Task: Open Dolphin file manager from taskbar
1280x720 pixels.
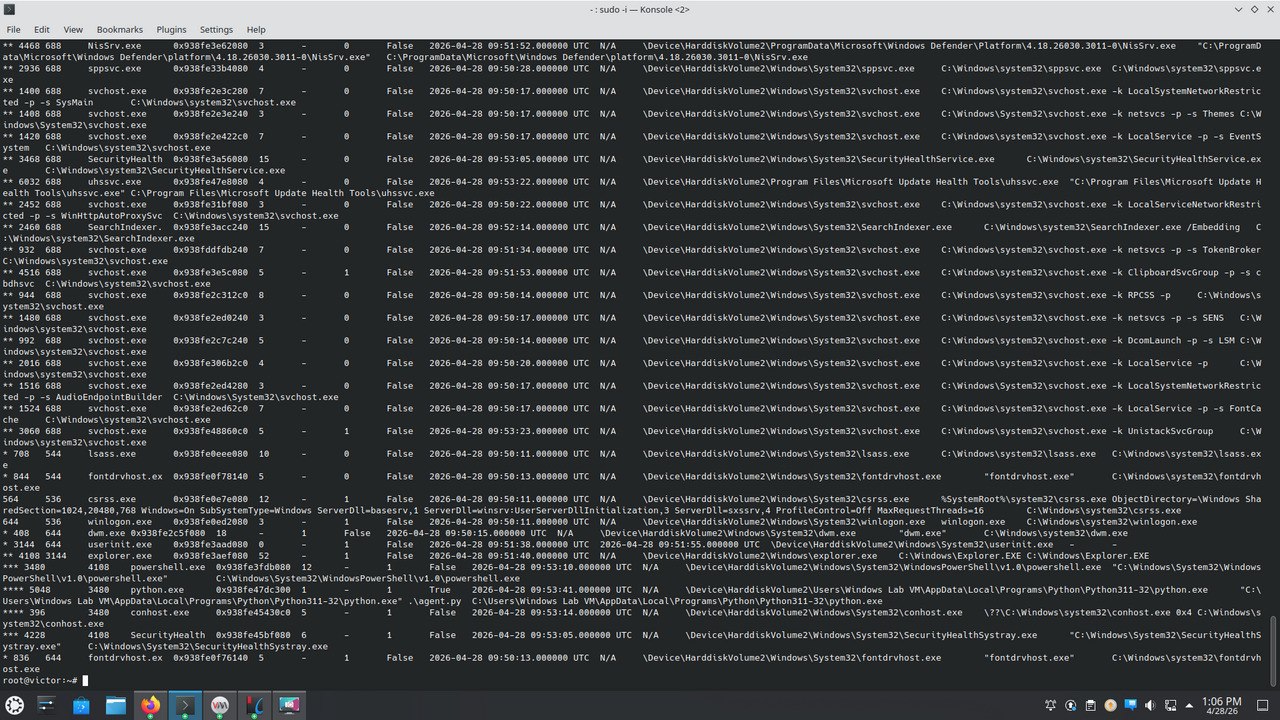Action: pyautogui.click(x=116, y=706)
